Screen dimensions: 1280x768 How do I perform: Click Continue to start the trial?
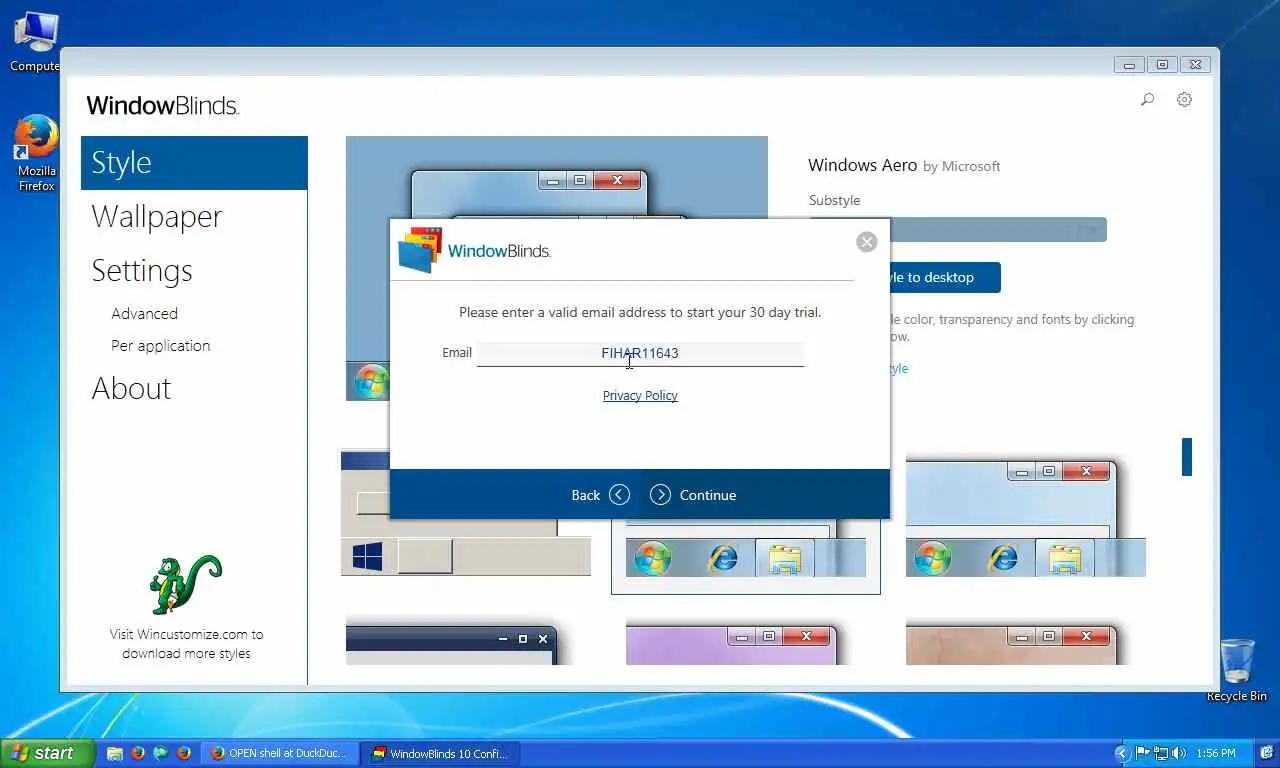coord(693,495)
